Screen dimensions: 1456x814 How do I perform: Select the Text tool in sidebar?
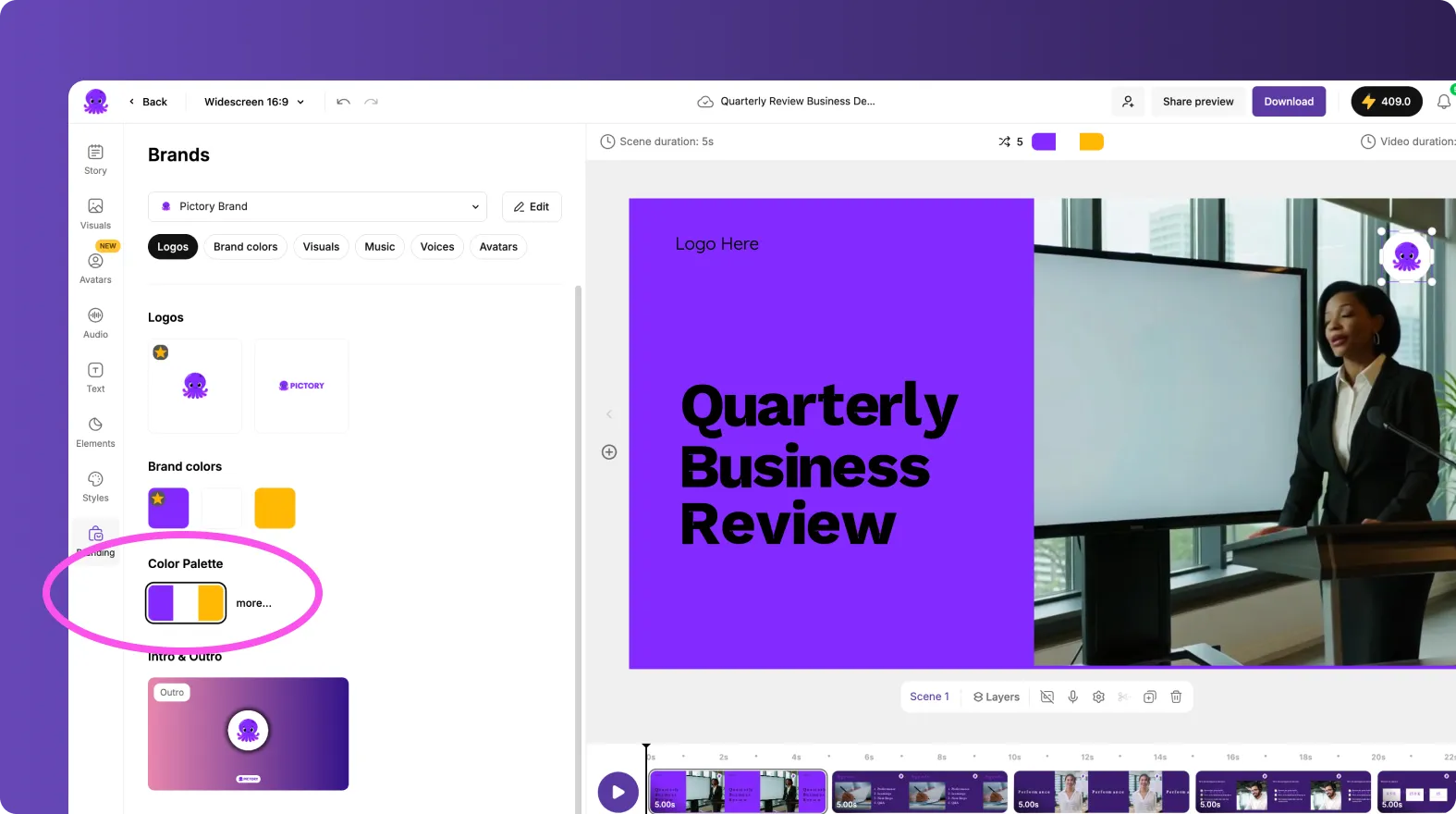click(95, 376)
